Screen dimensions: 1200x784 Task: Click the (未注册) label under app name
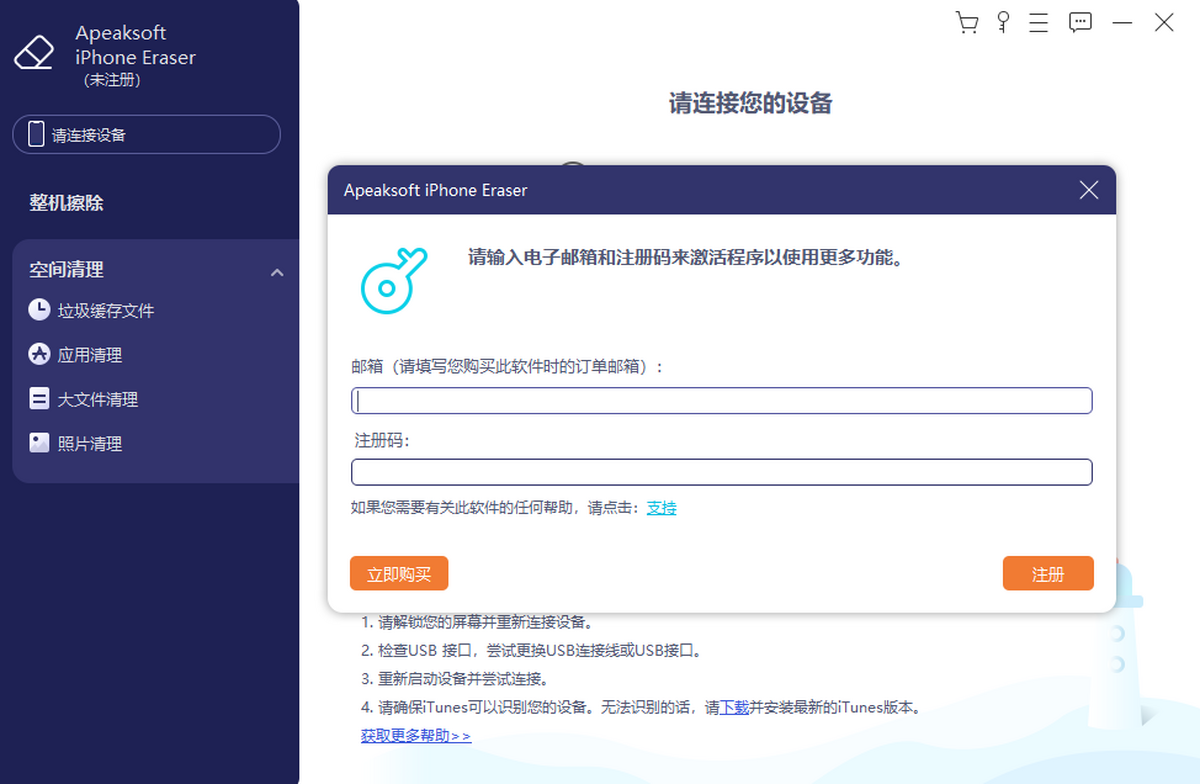[112, 80]
